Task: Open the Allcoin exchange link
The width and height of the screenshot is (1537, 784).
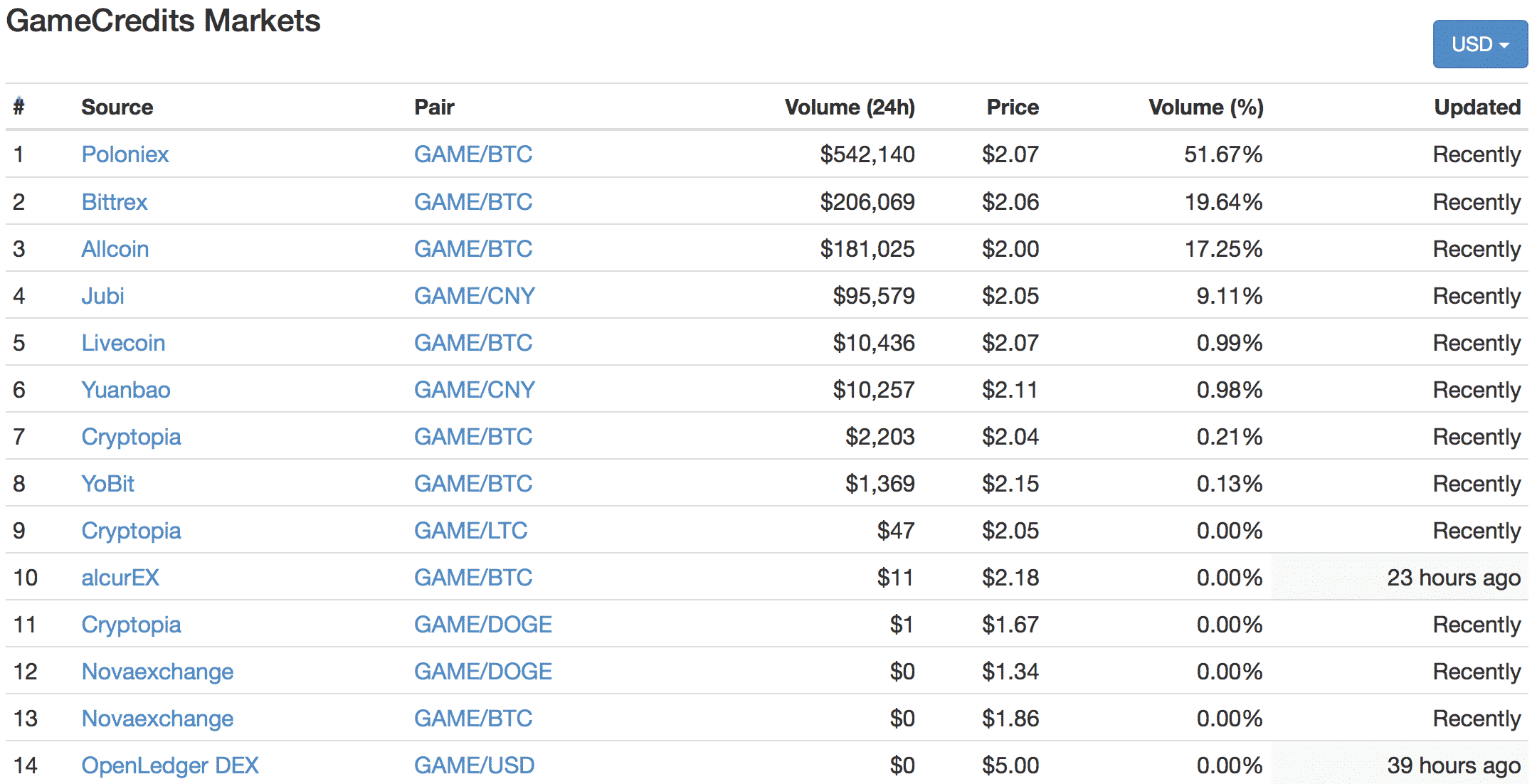Action: [115, 248]
